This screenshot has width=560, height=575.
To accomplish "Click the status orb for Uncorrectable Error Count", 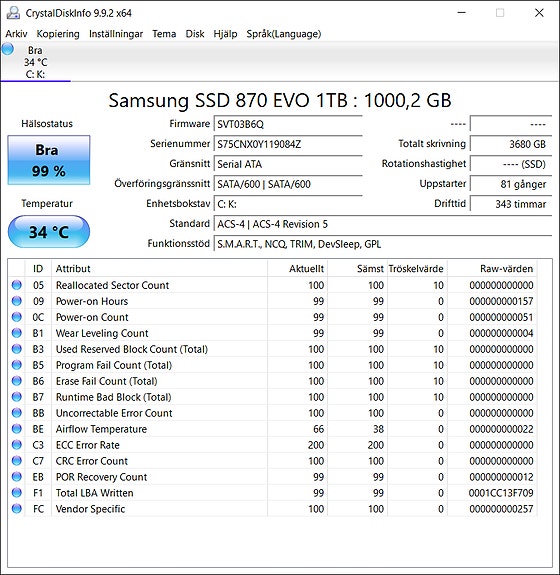I will (17, 413).
